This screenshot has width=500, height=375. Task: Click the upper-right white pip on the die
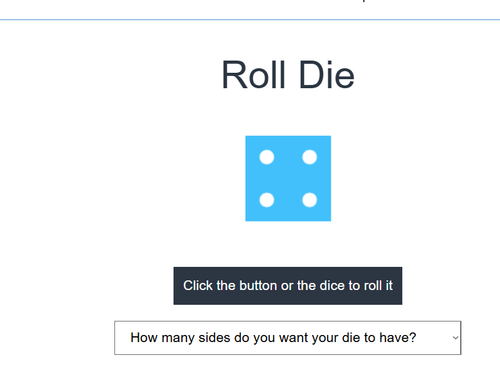(x=310, y=157)
